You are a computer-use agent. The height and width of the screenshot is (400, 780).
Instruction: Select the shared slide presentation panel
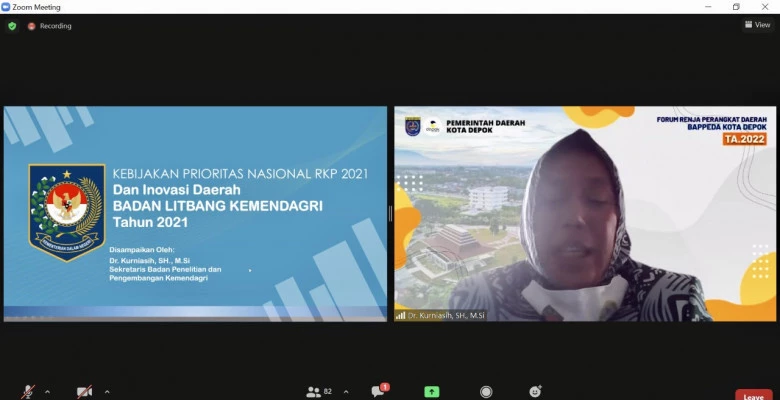195,214
